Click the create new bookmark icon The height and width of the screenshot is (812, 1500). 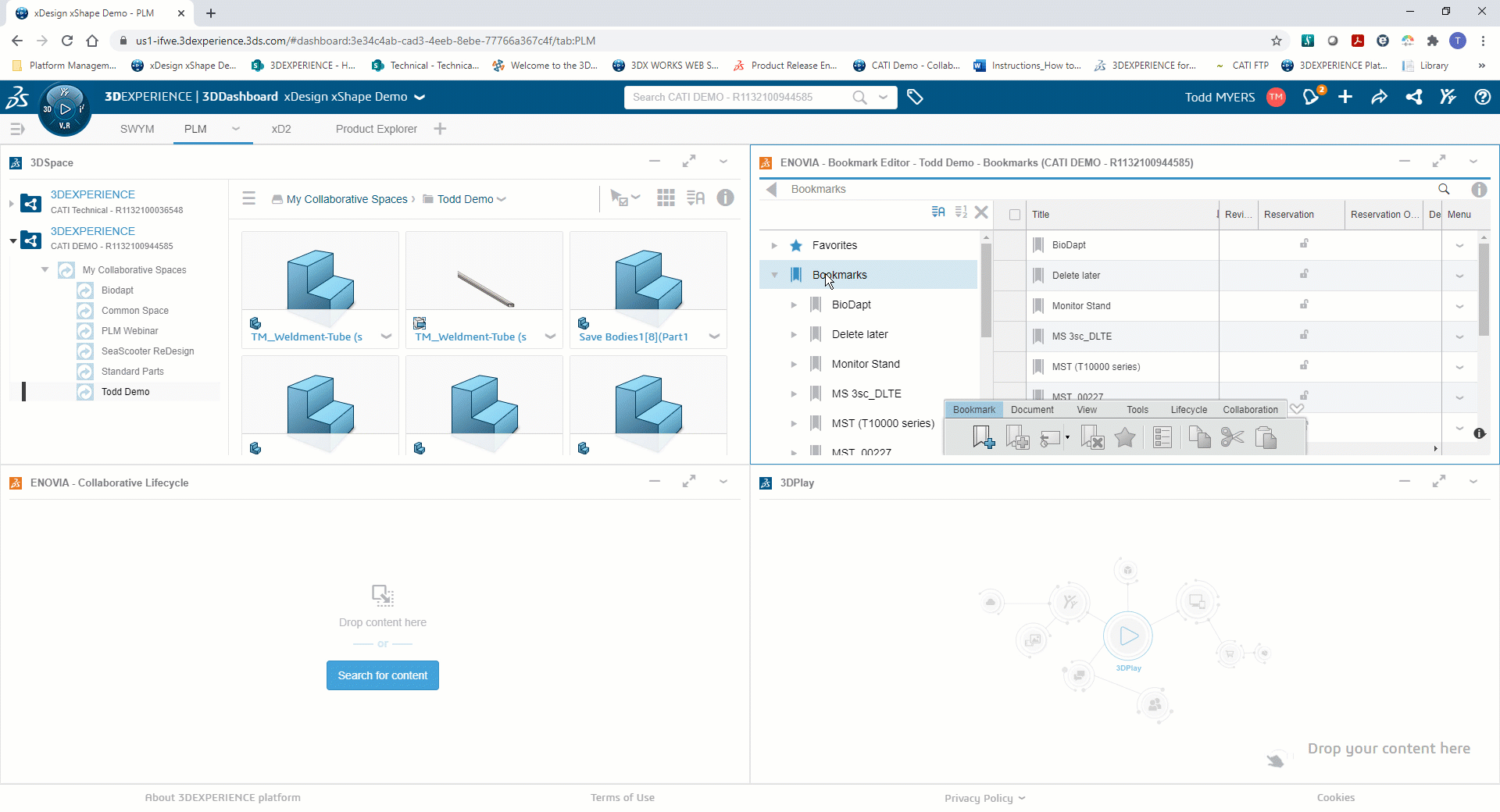point(983,437)
